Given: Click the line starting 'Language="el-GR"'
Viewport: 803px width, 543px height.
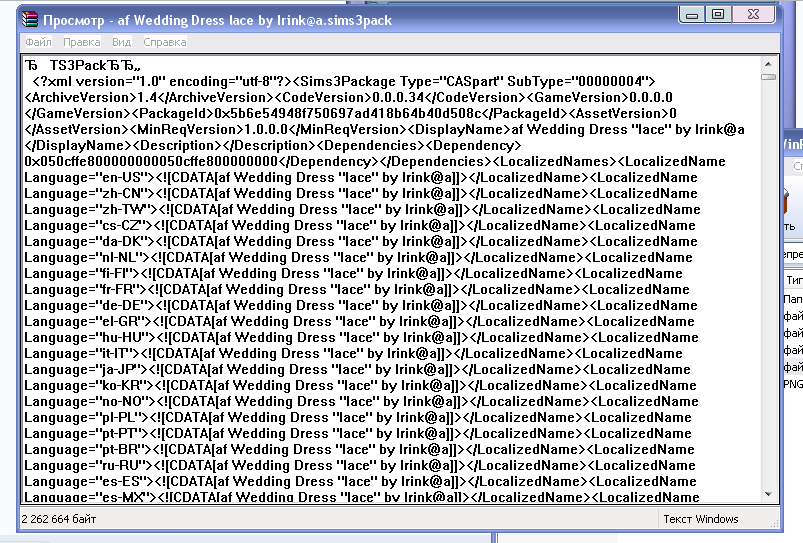Looking at the screenshot, I should coord(359,321).
